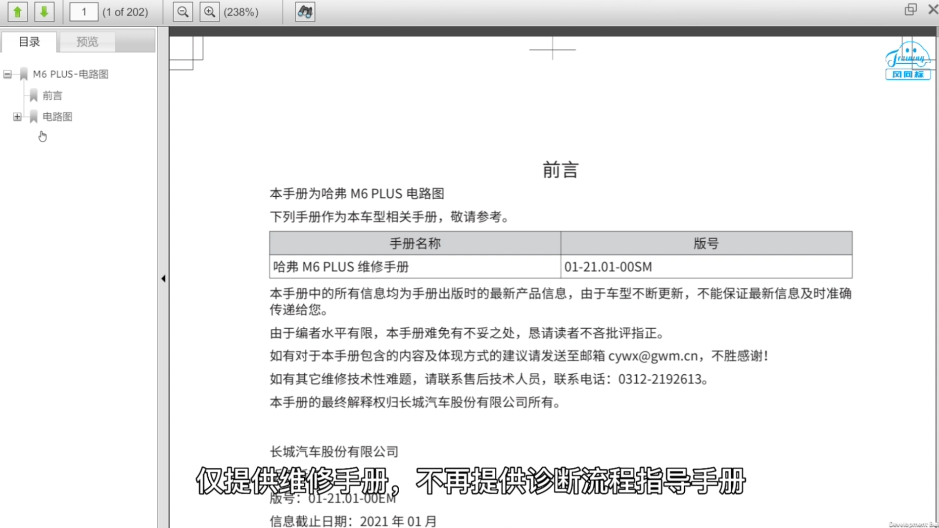
Task: Open the 电路图 bookmark
Action: (57, 117)
